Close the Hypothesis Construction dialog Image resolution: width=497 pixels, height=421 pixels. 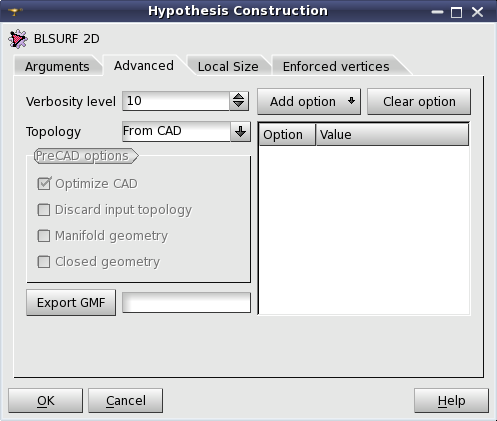(477, 12)
